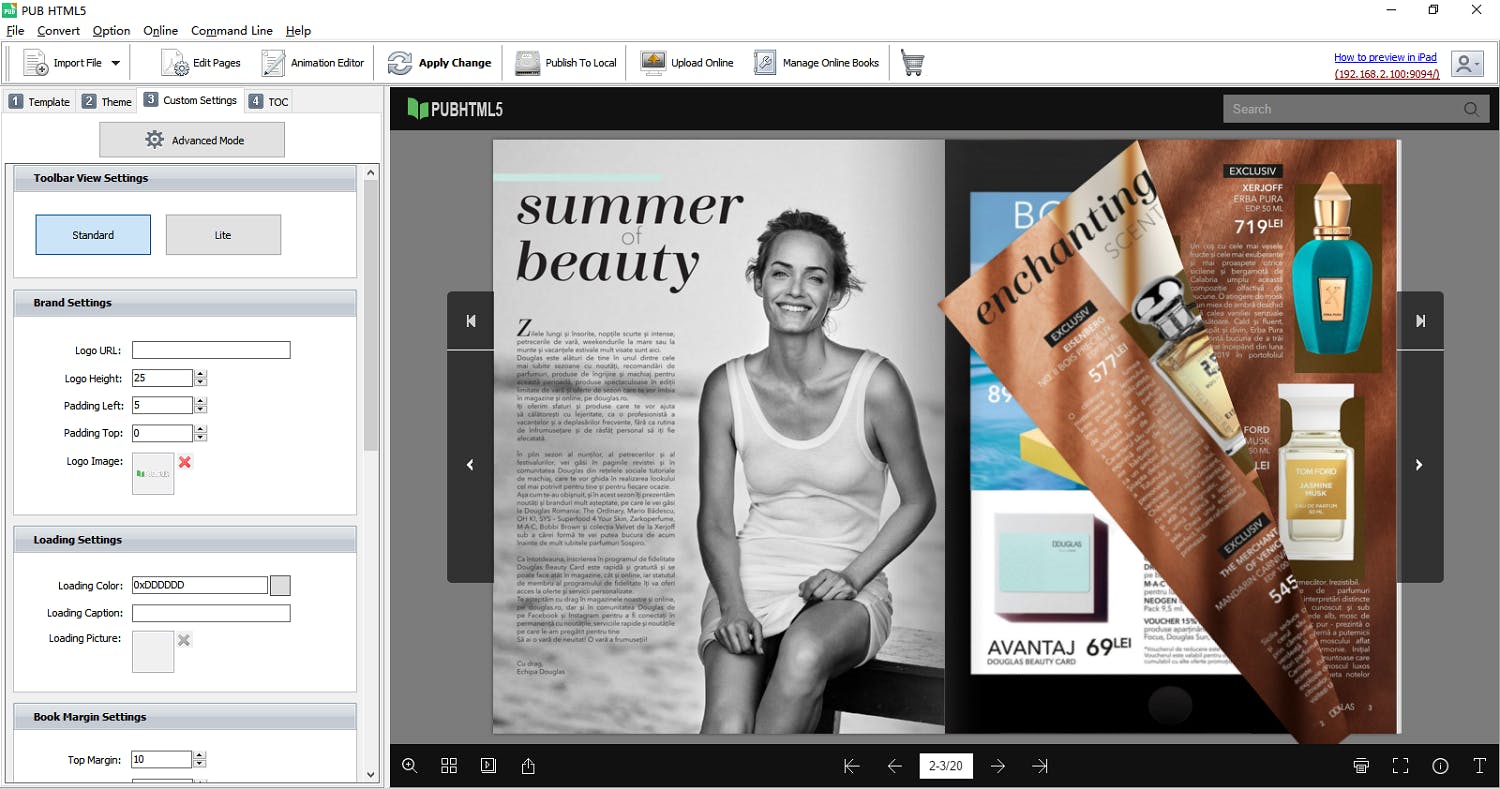This screenshot has height=789, width=1500.
Task: Click the Top Margin value field
Action: click(162, 759)
